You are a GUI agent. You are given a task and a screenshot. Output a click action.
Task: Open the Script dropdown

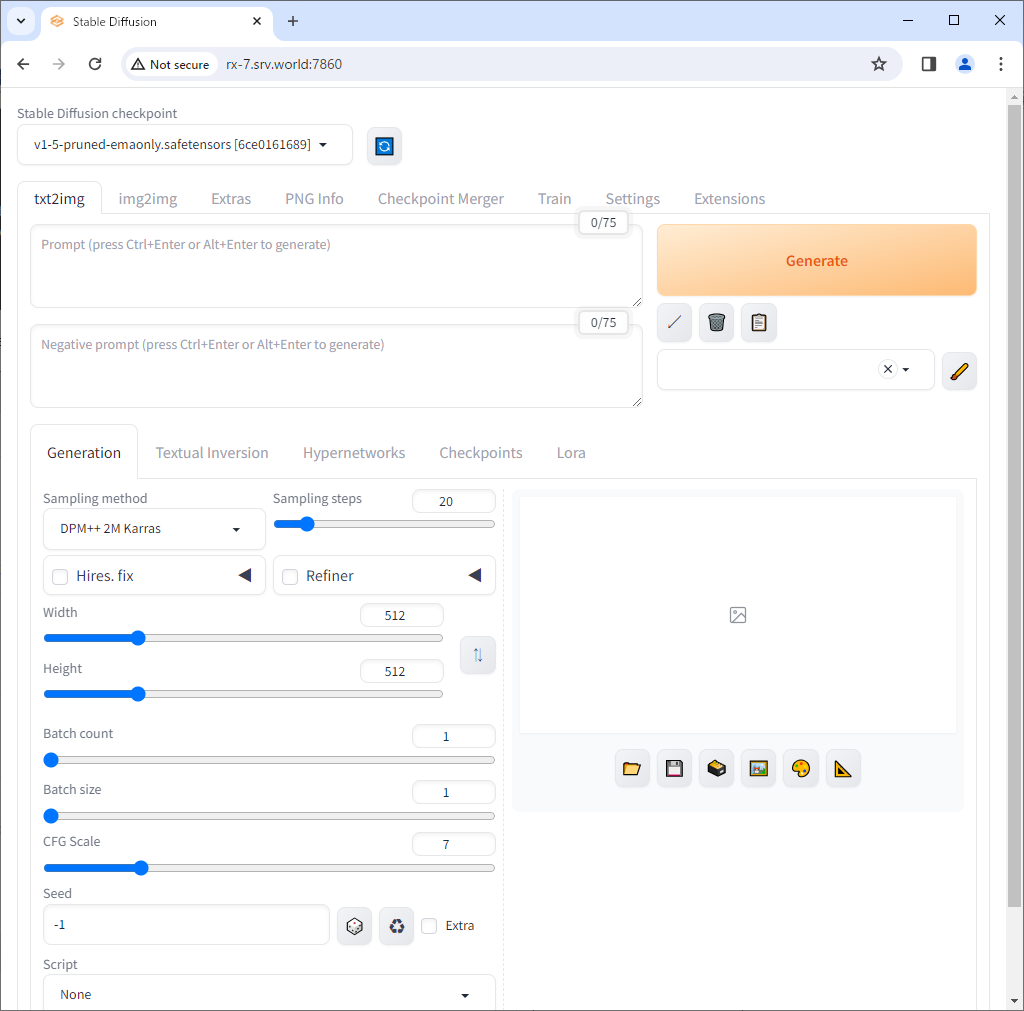pyautogui.click(x=269, y=993)
